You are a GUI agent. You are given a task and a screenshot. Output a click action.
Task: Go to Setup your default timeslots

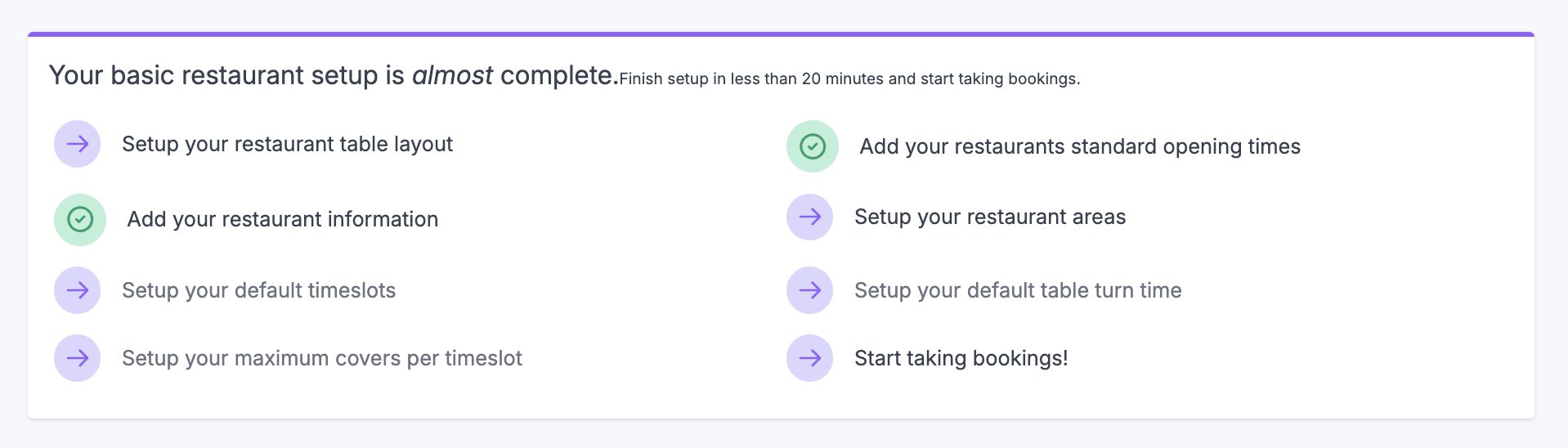(258, 290)
